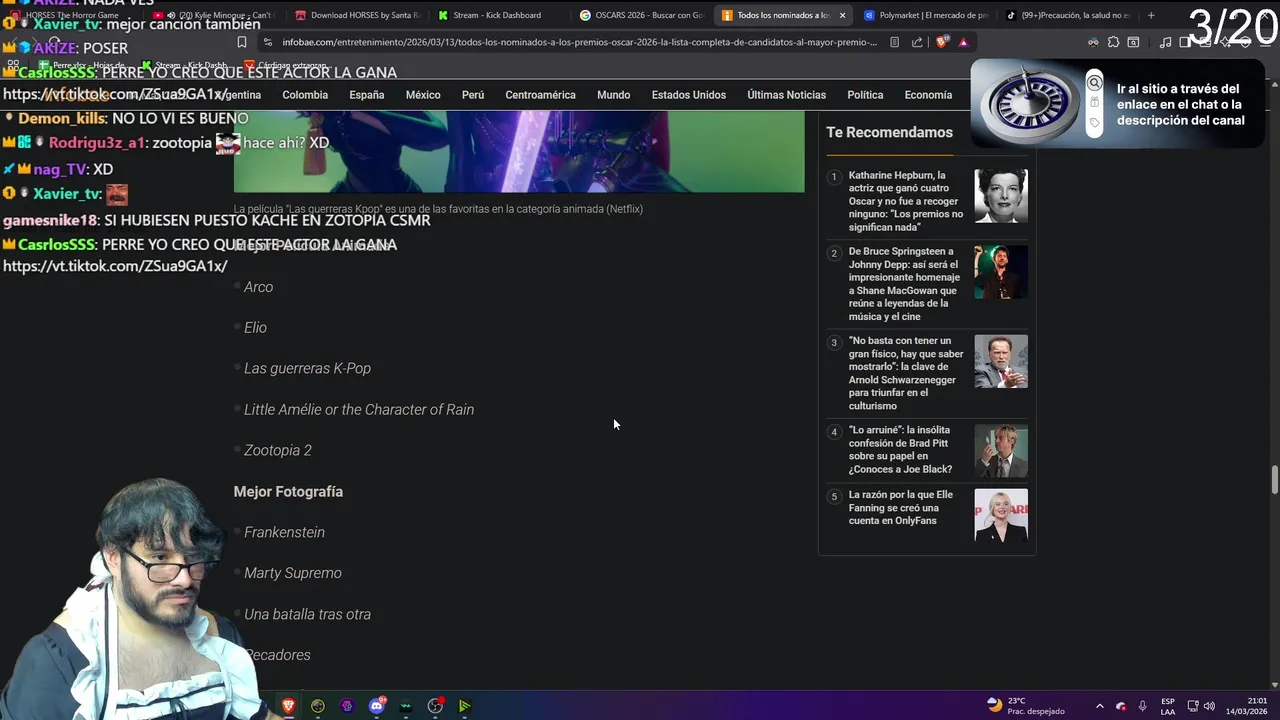Open the Economía section
The width and height of the screenshot is (1280, 720).
[x=928, y=95]
